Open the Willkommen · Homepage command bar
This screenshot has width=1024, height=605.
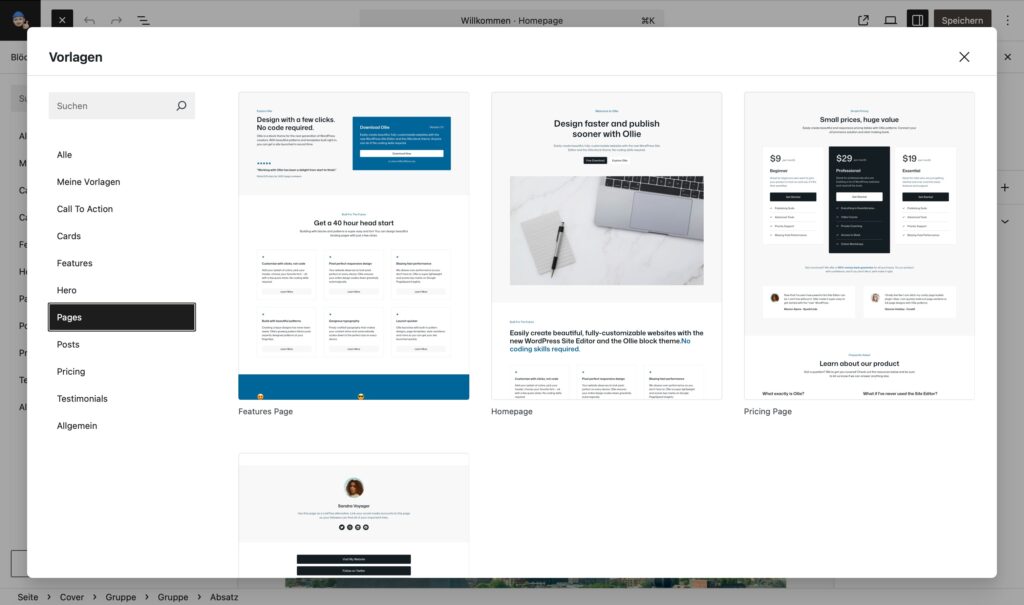511,20
